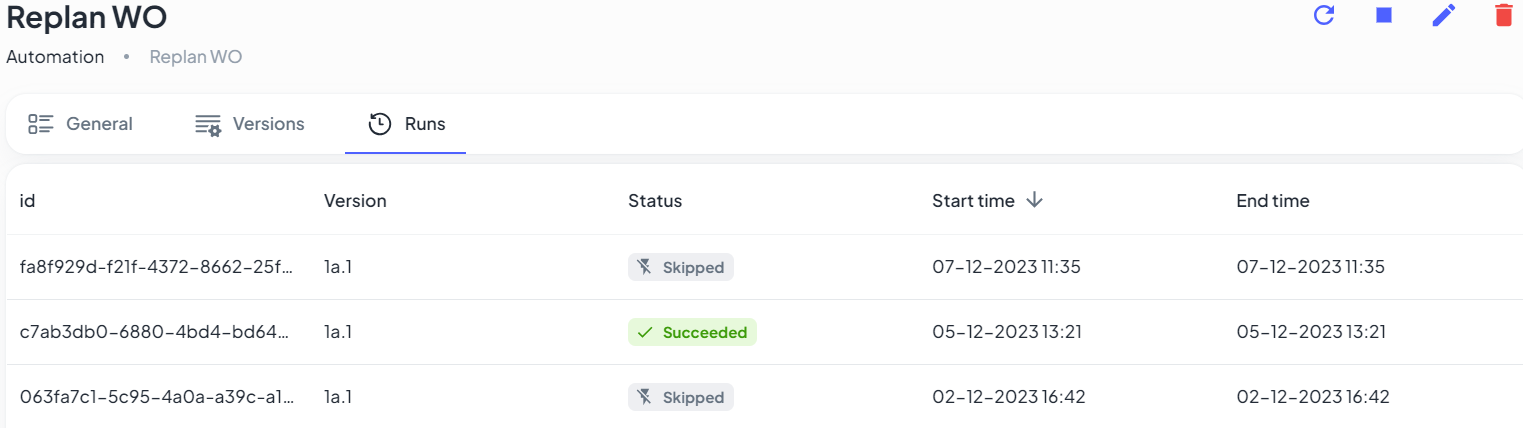Switch to the Versions tab

tap(268, 124)
